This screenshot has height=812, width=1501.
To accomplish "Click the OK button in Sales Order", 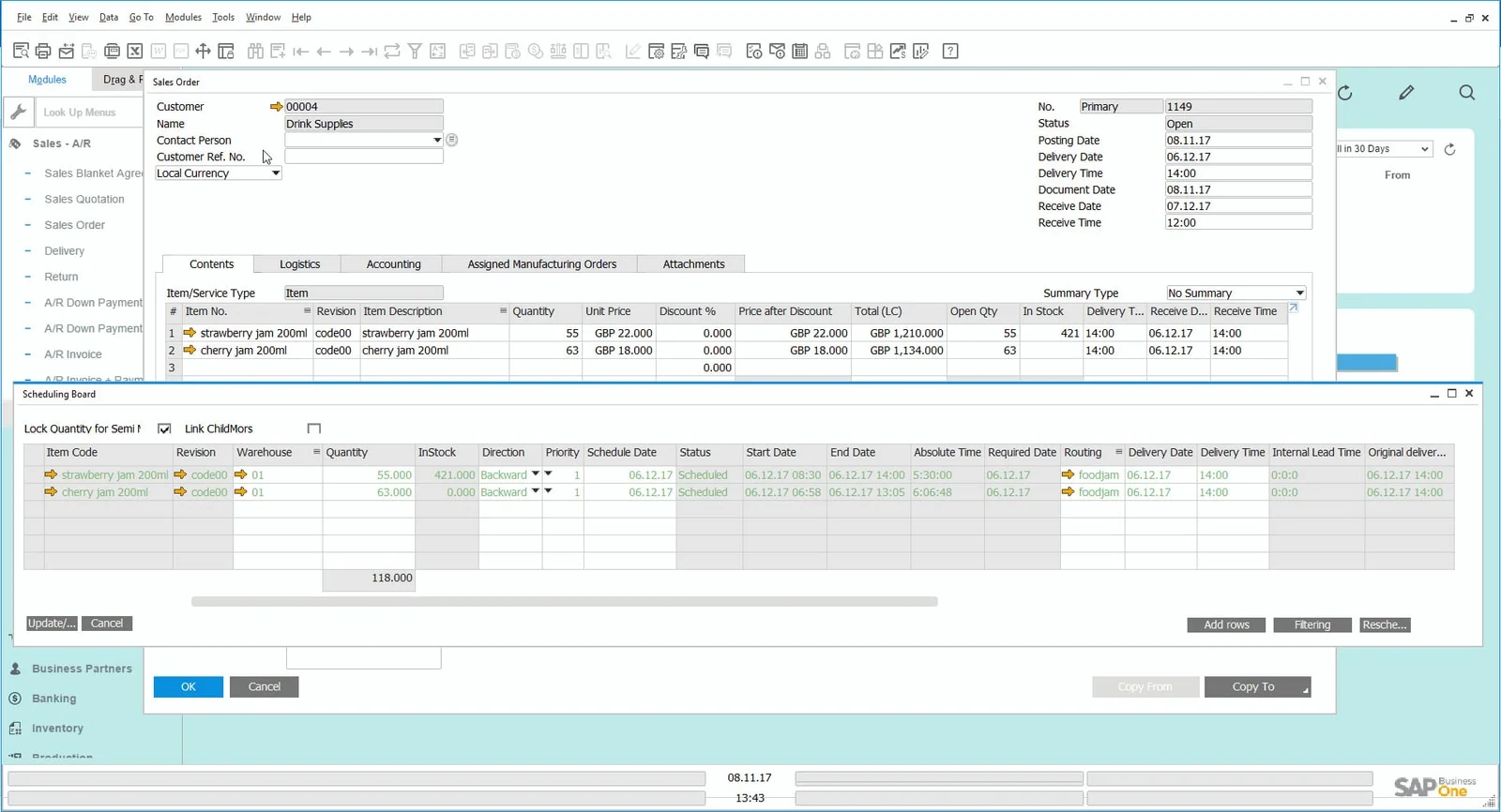I will point(189,687).
